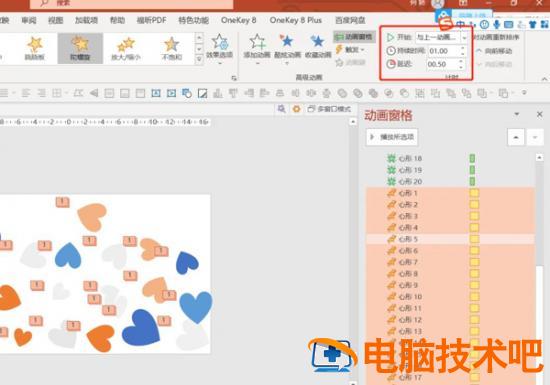This screenshot has height=385, width=550.
Task: Select 心形 18 in the animation list
Action: click(x=450, y=158)
